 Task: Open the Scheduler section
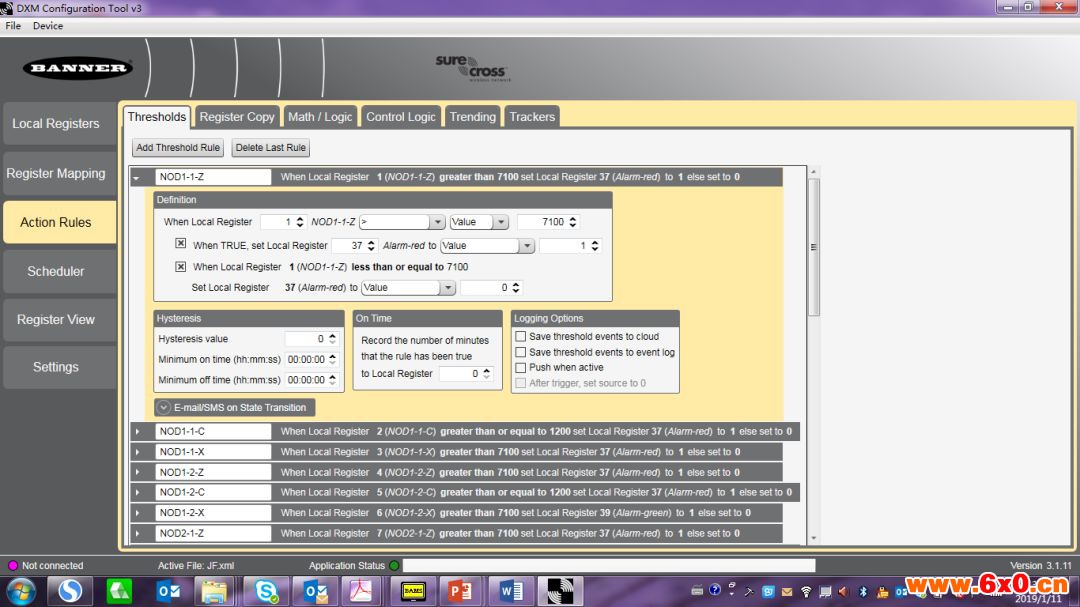[60, 271]
